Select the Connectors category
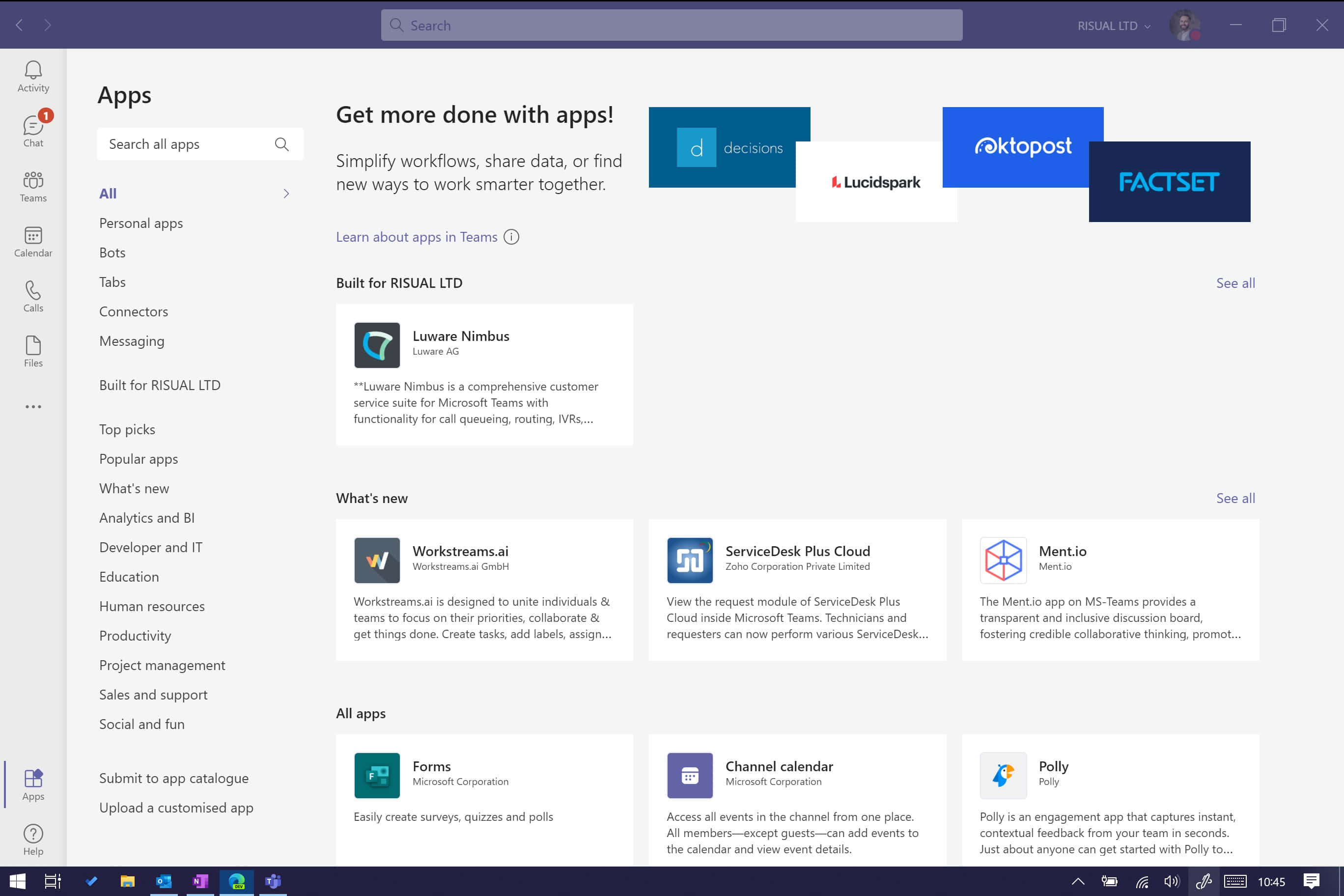Screen dimensions: 1344x896 tap(134, 311)
